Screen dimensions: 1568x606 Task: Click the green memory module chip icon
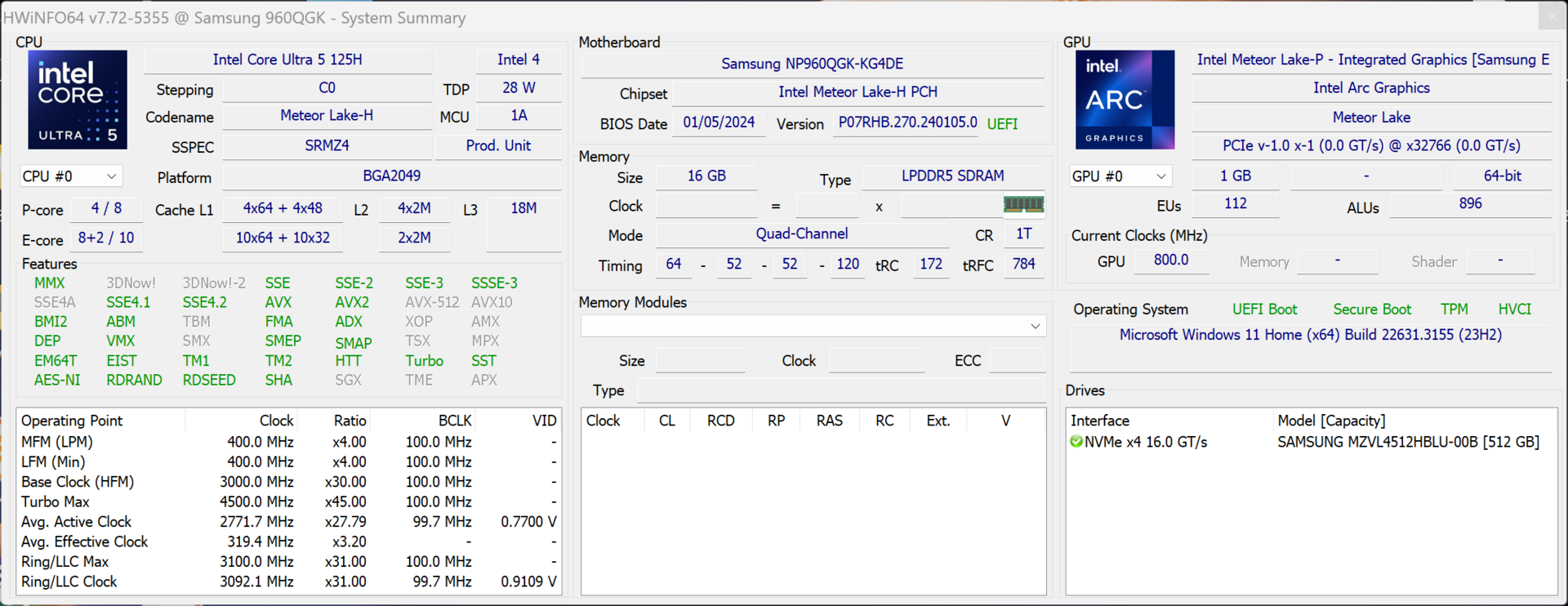pyautogui.click(x=1023, y=204)
